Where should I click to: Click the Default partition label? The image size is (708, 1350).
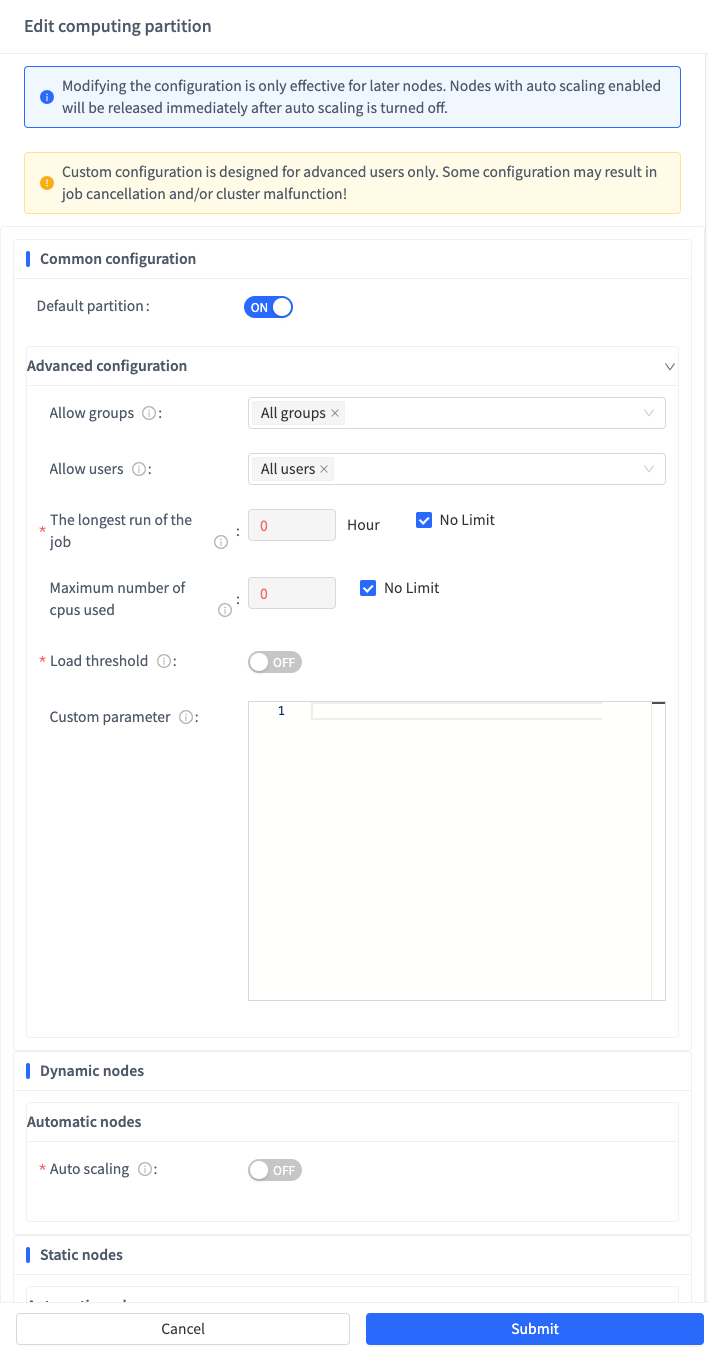(x=92, y=306)
